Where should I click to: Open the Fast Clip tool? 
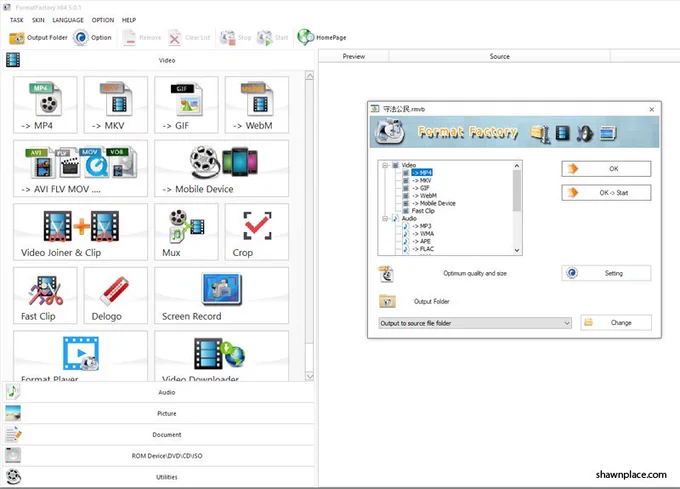(45, 296)
